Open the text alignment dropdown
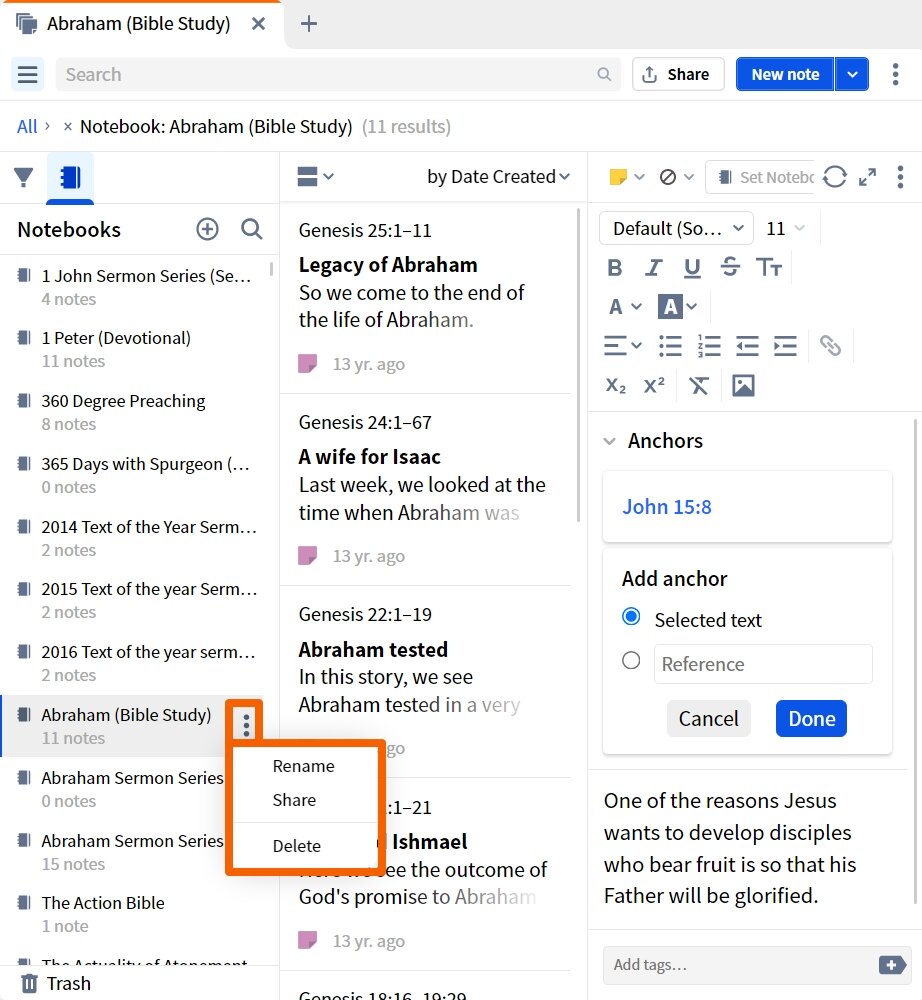Image resolution: width=922 pixels, height=1000 pixels. (622, 346)
